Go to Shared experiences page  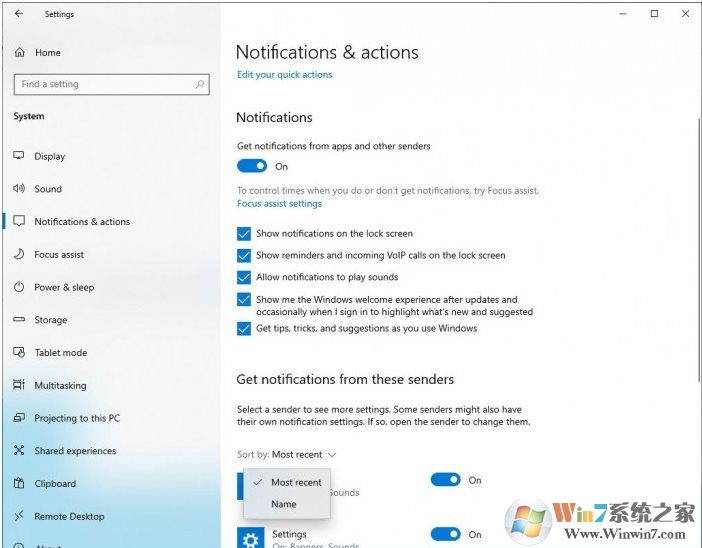coord(75,451)
